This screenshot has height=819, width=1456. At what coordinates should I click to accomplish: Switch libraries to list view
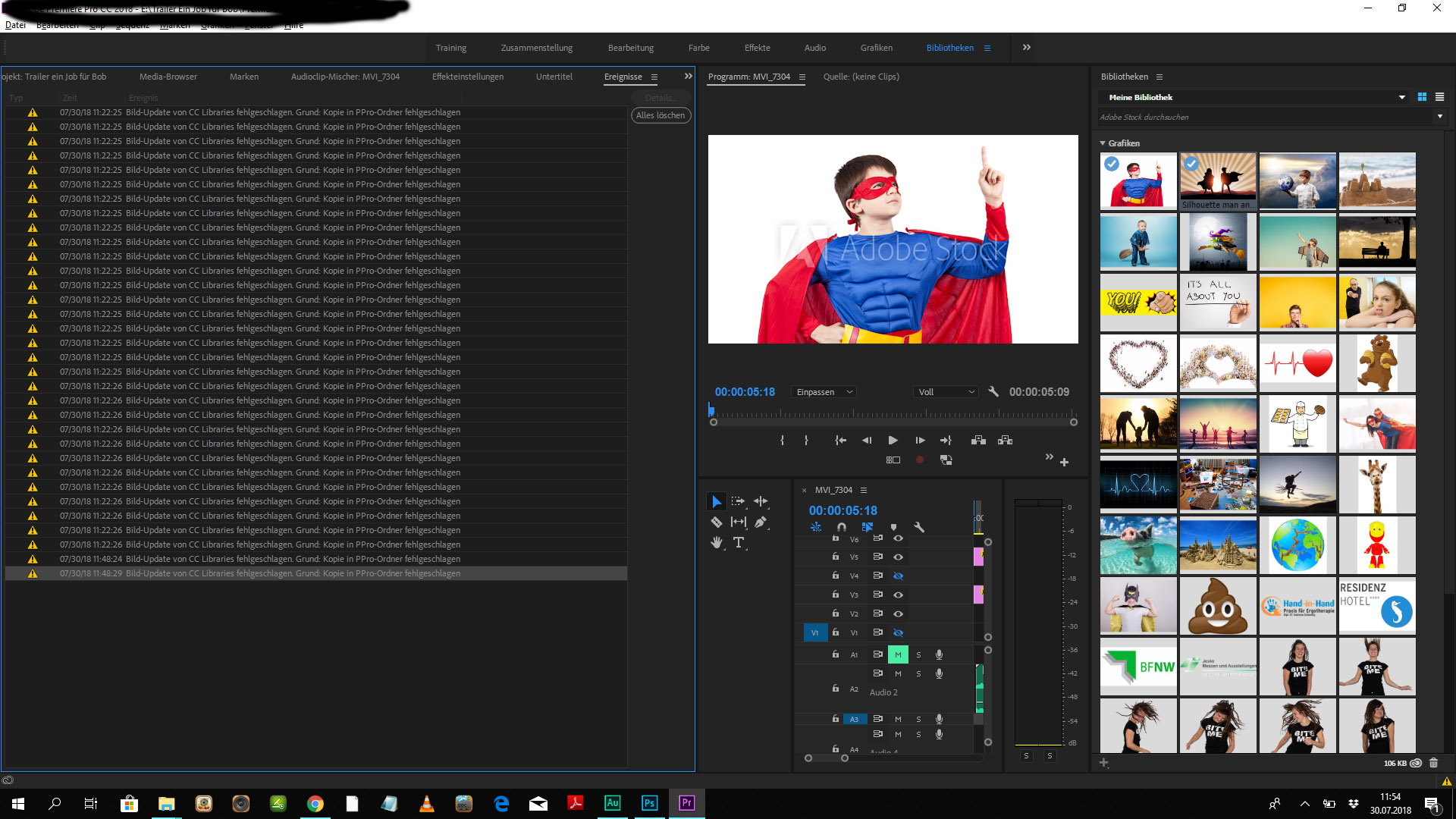(1439, 97)
